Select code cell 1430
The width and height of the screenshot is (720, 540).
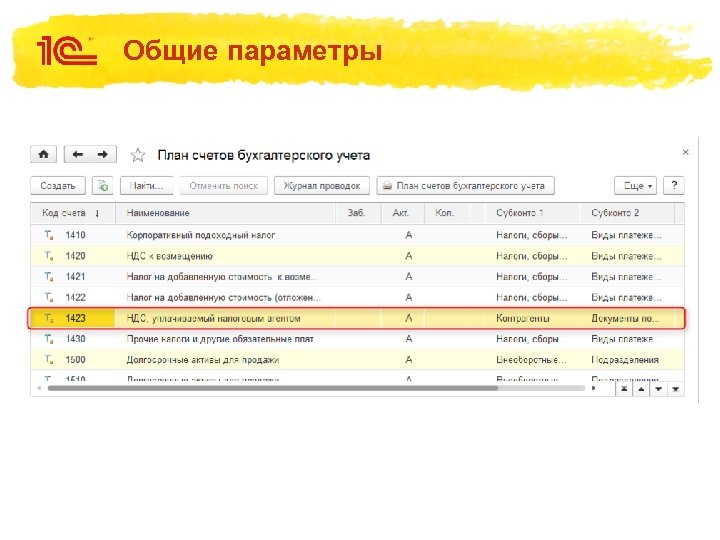(x=75, y=339)
